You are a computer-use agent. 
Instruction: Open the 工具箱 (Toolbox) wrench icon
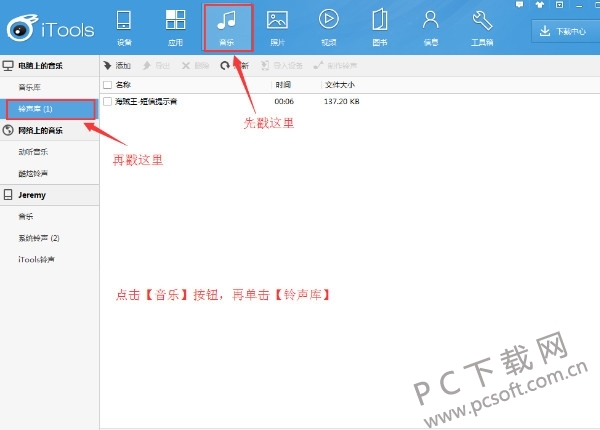482,26
